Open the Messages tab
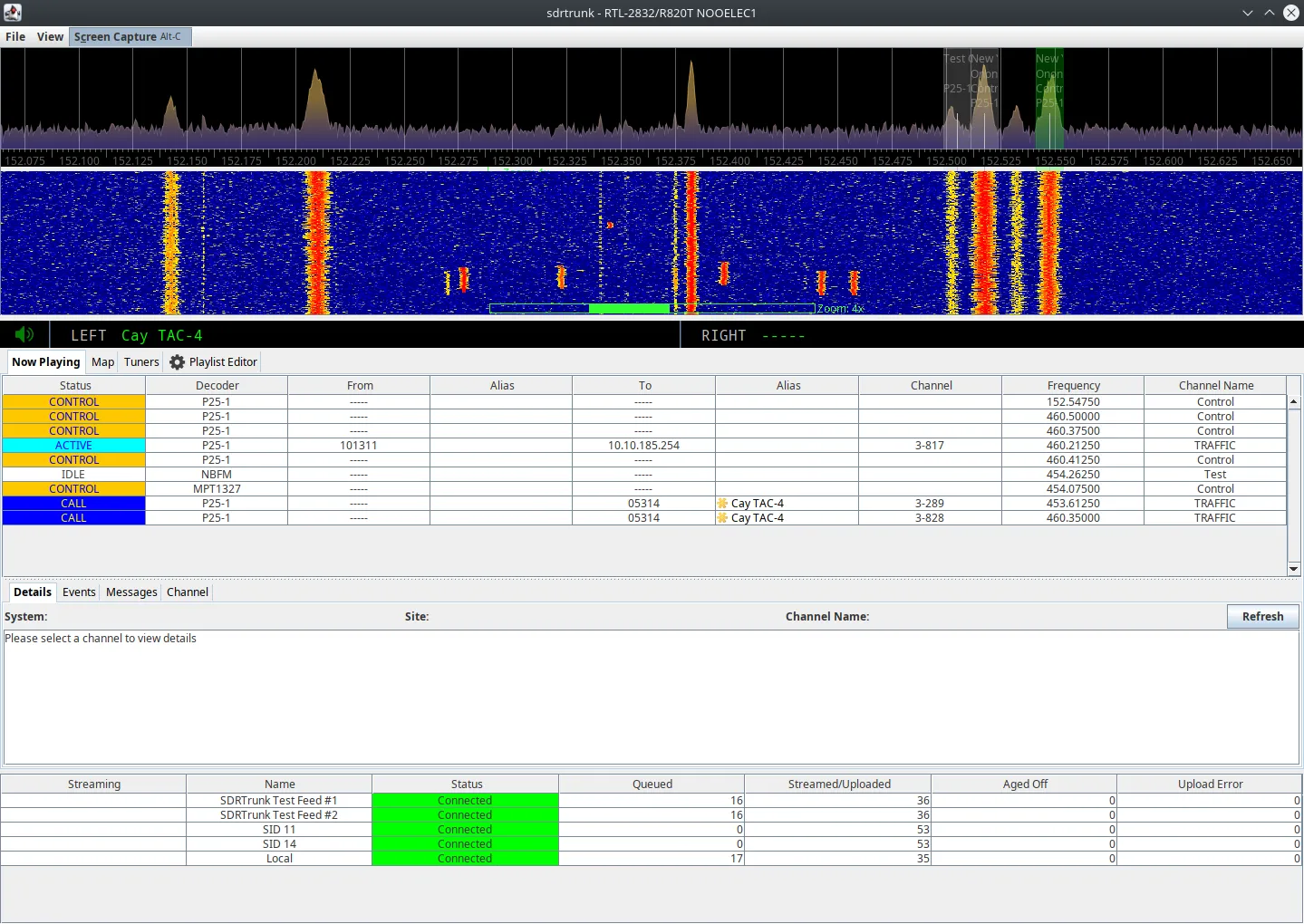This screenshot has width=1304, height=924. (130, 592)
